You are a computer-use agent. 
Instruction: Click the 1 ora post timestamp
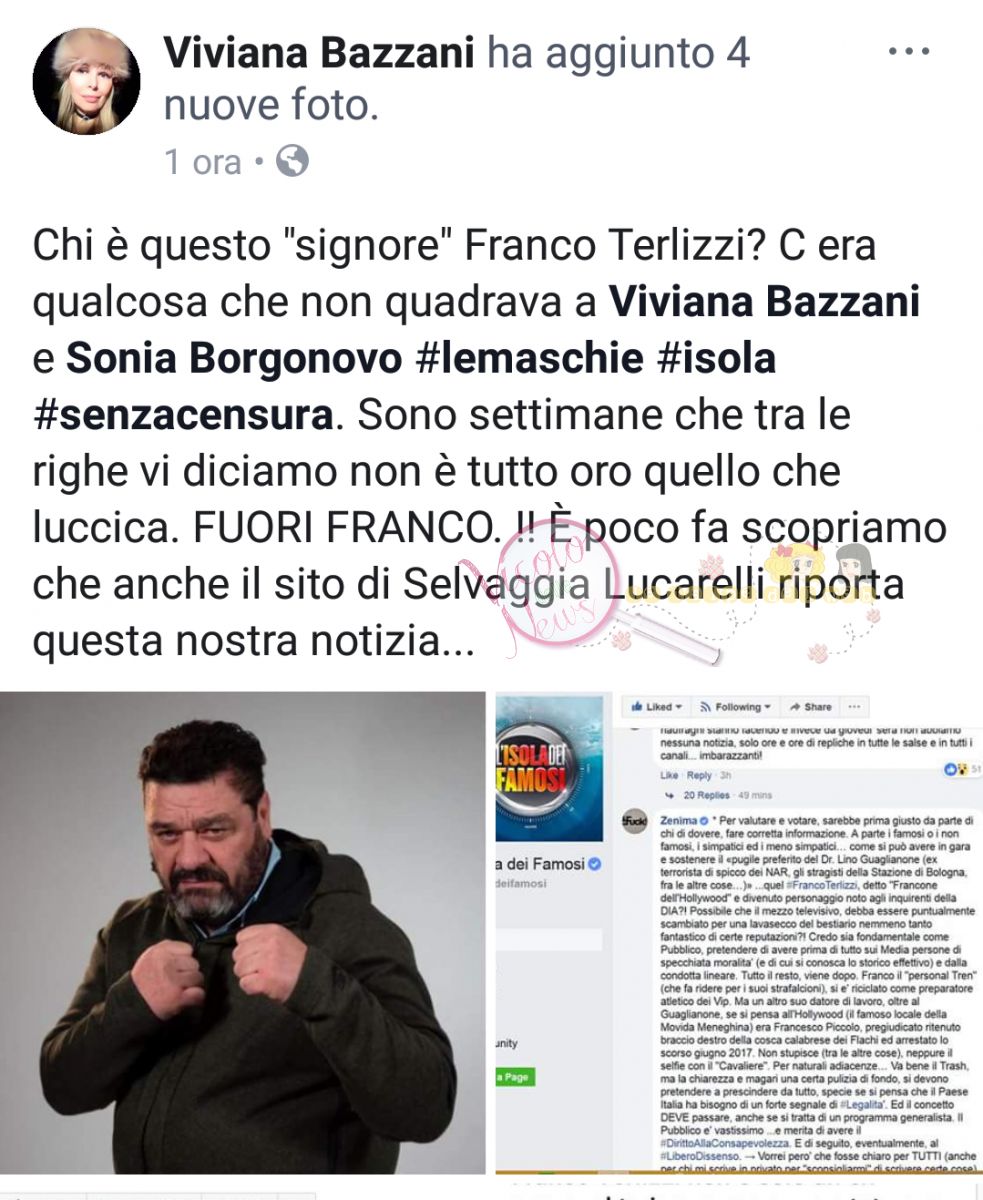tap(203, 161)
